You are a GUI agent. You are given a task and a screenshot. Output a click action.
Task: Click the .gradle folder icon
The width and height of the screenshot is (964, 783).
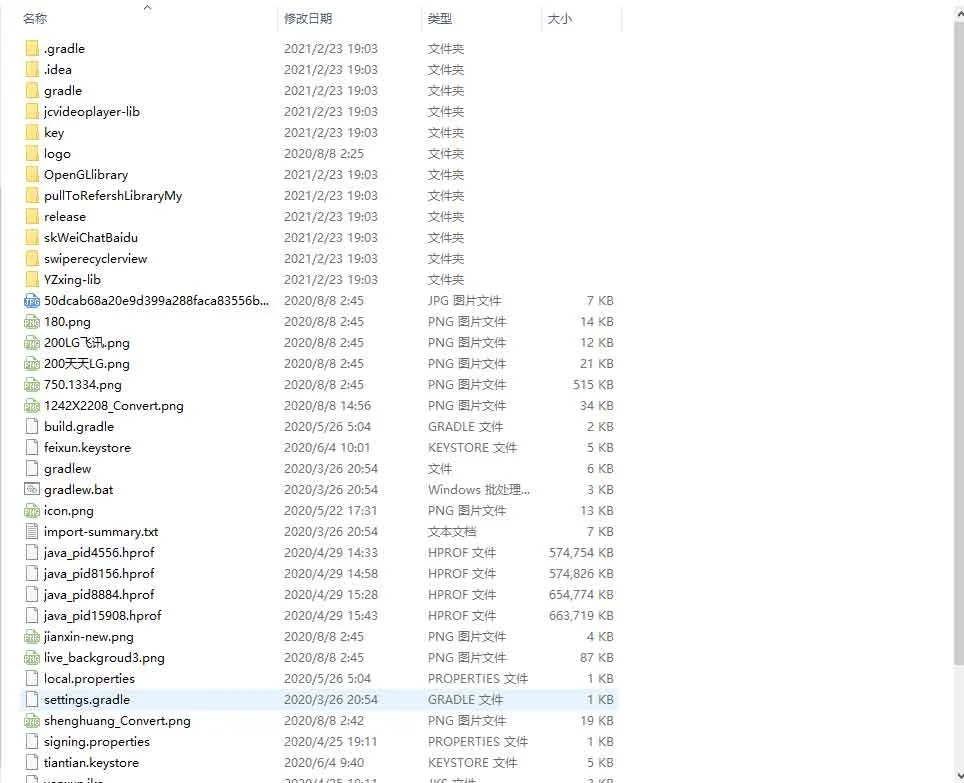[x=32, y=48]
